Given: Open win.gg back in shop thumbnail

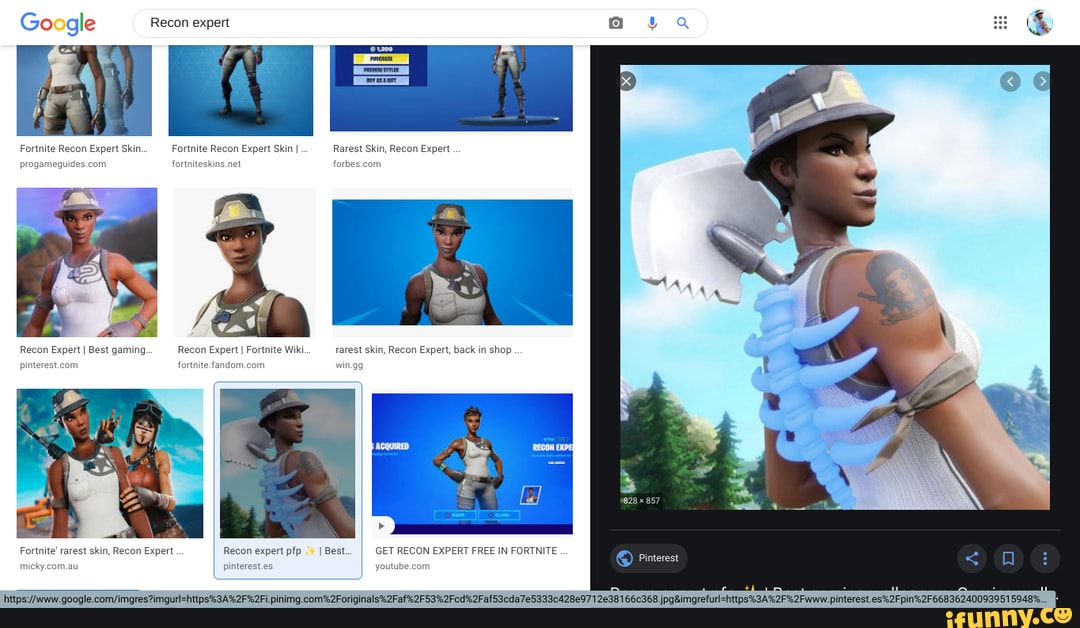Looking at the screenshot, I should pos(452,262).
